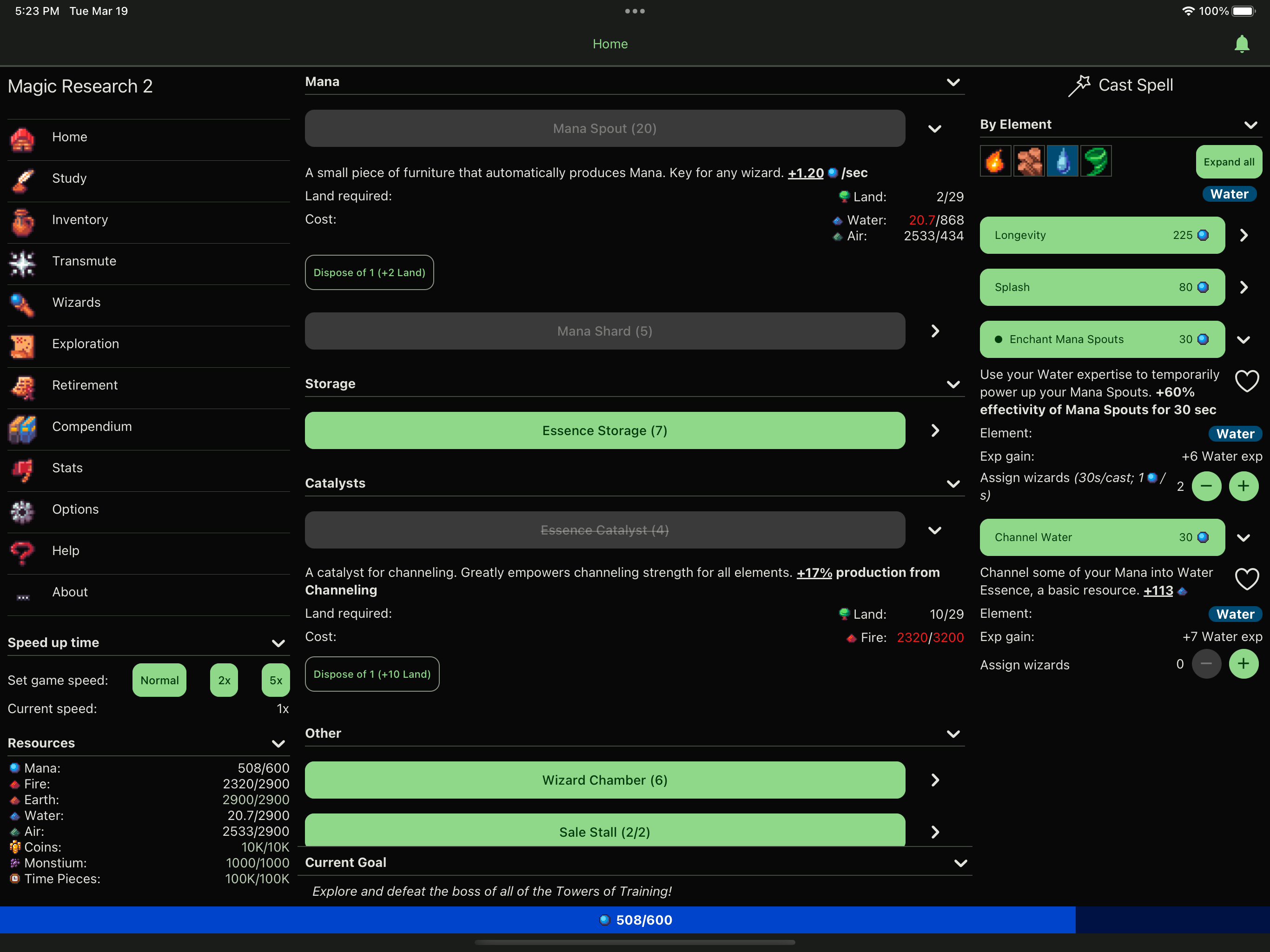
Task: Click Expand all button
Action: coord(1229,162)
